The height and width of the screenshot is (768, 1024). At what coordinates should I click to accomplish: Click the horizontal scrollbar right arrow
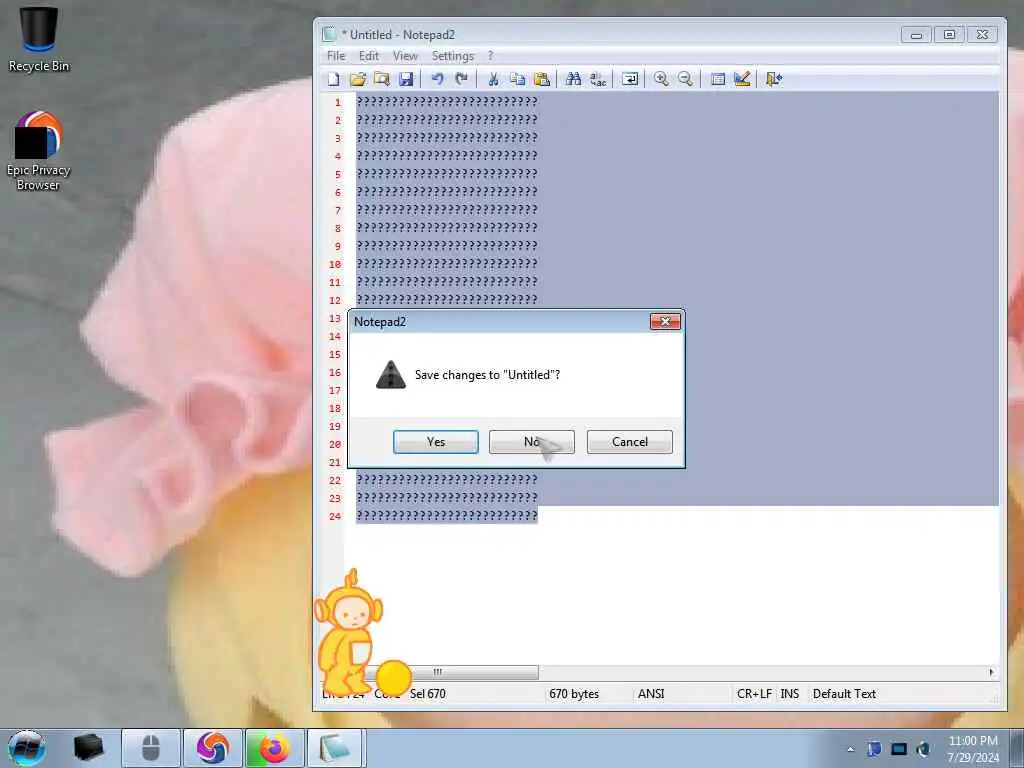click(x=991, y=672)
